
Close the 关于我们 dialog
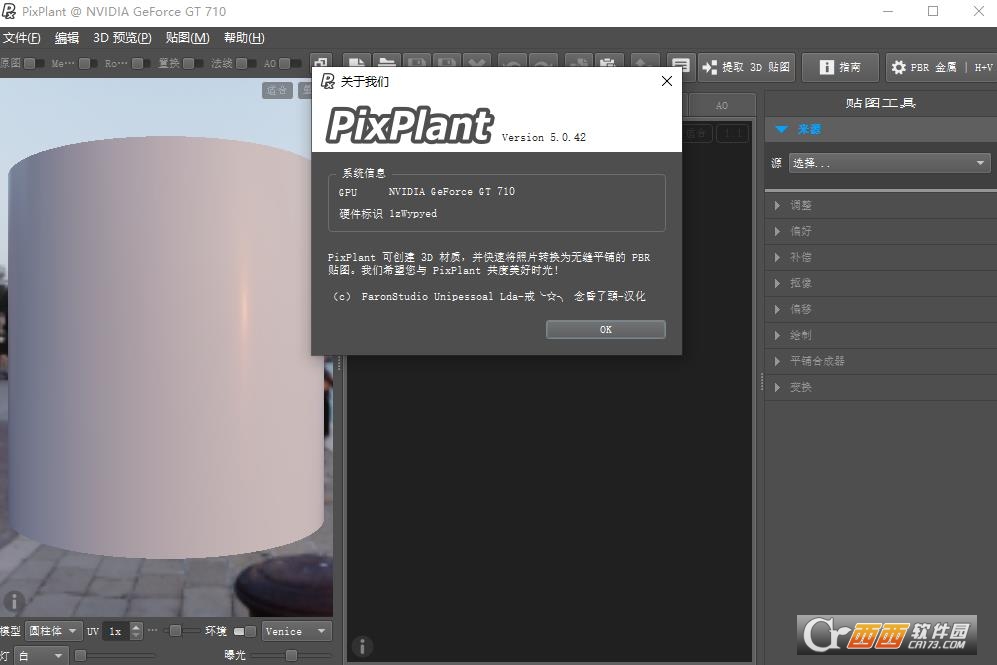[x=666, y=81]
